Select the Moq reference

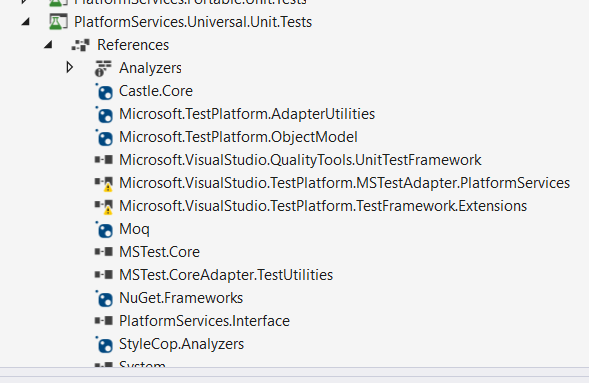click(x=134, y=229)
